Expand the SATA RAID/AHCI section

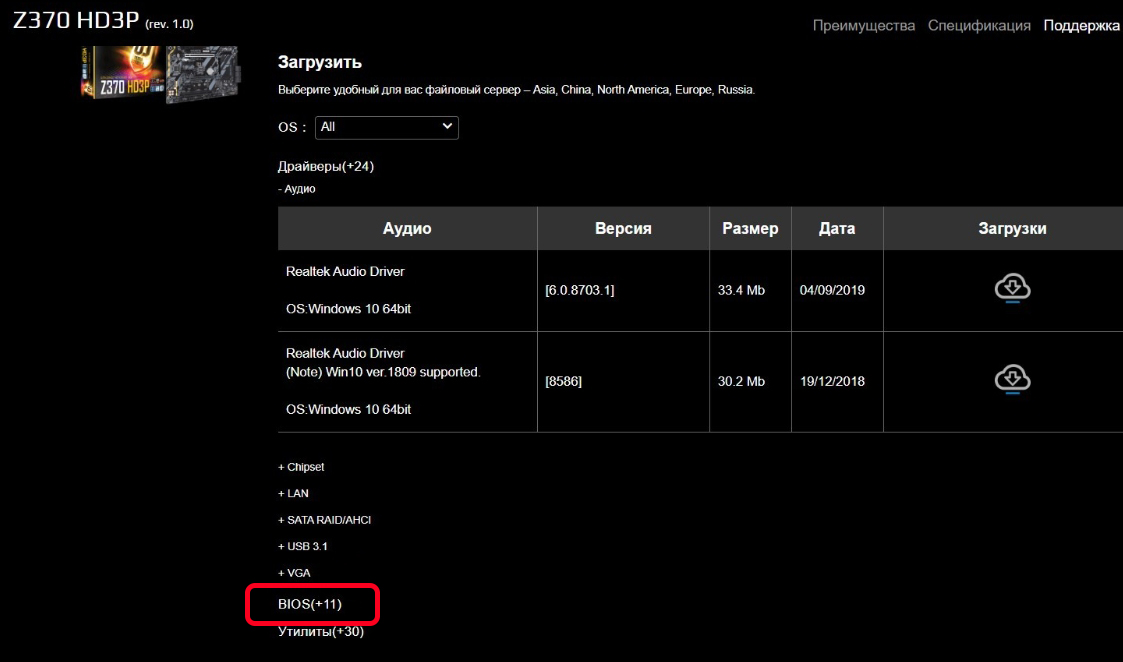coord(324,520)
